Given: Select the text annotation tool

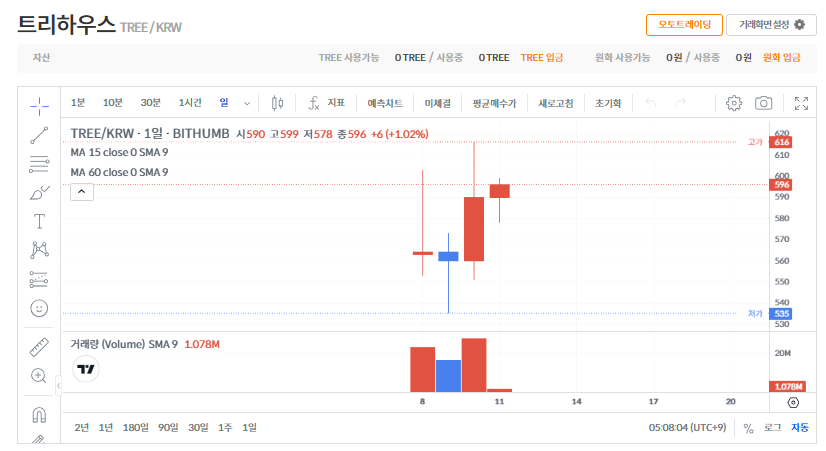Looking at the screenshot, I should point(39,221).
